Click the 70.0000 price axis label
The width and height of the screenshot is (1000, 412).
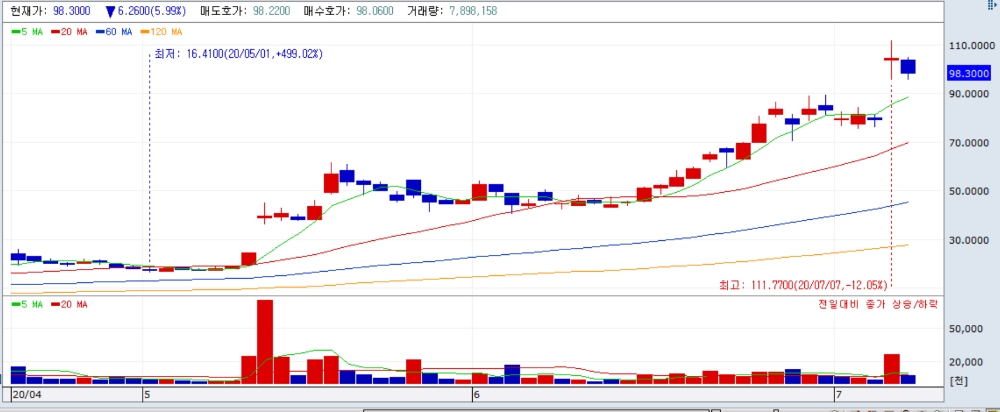coord(971,143)
